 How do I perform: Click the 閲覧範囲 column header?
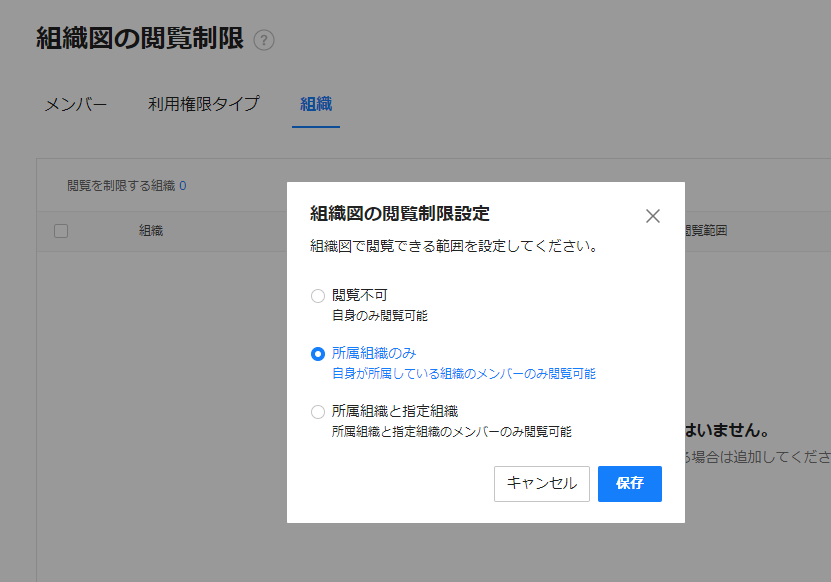pos(705,231)
